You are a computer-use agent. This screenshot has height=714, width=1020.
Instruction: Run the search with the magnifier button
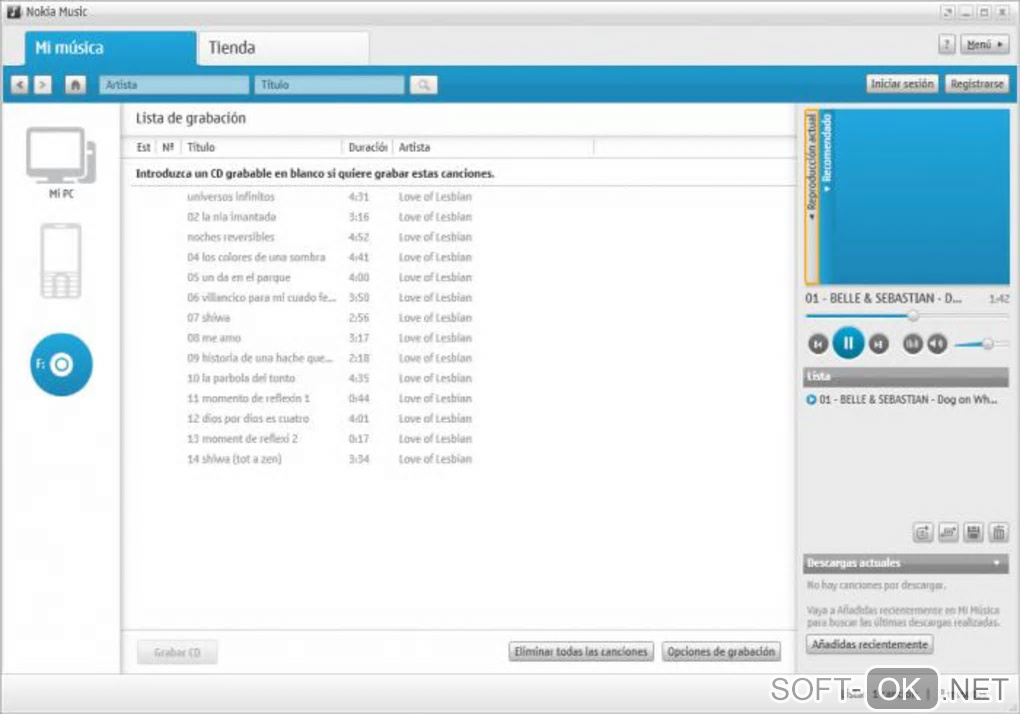(x=423, y=85)
